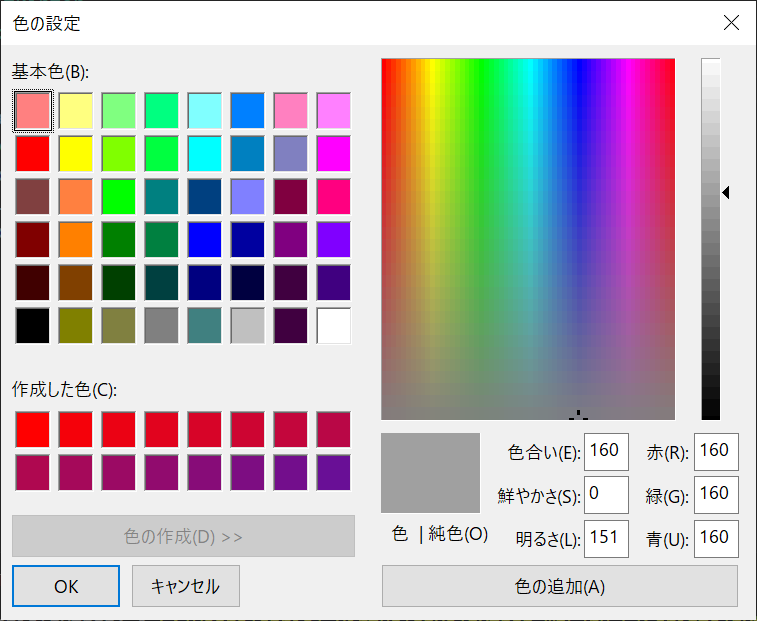Select the final indigo-purple custom color swatch
Image resolution: width=757 pixels, height=621 pixels.
[x=334, y=472]
